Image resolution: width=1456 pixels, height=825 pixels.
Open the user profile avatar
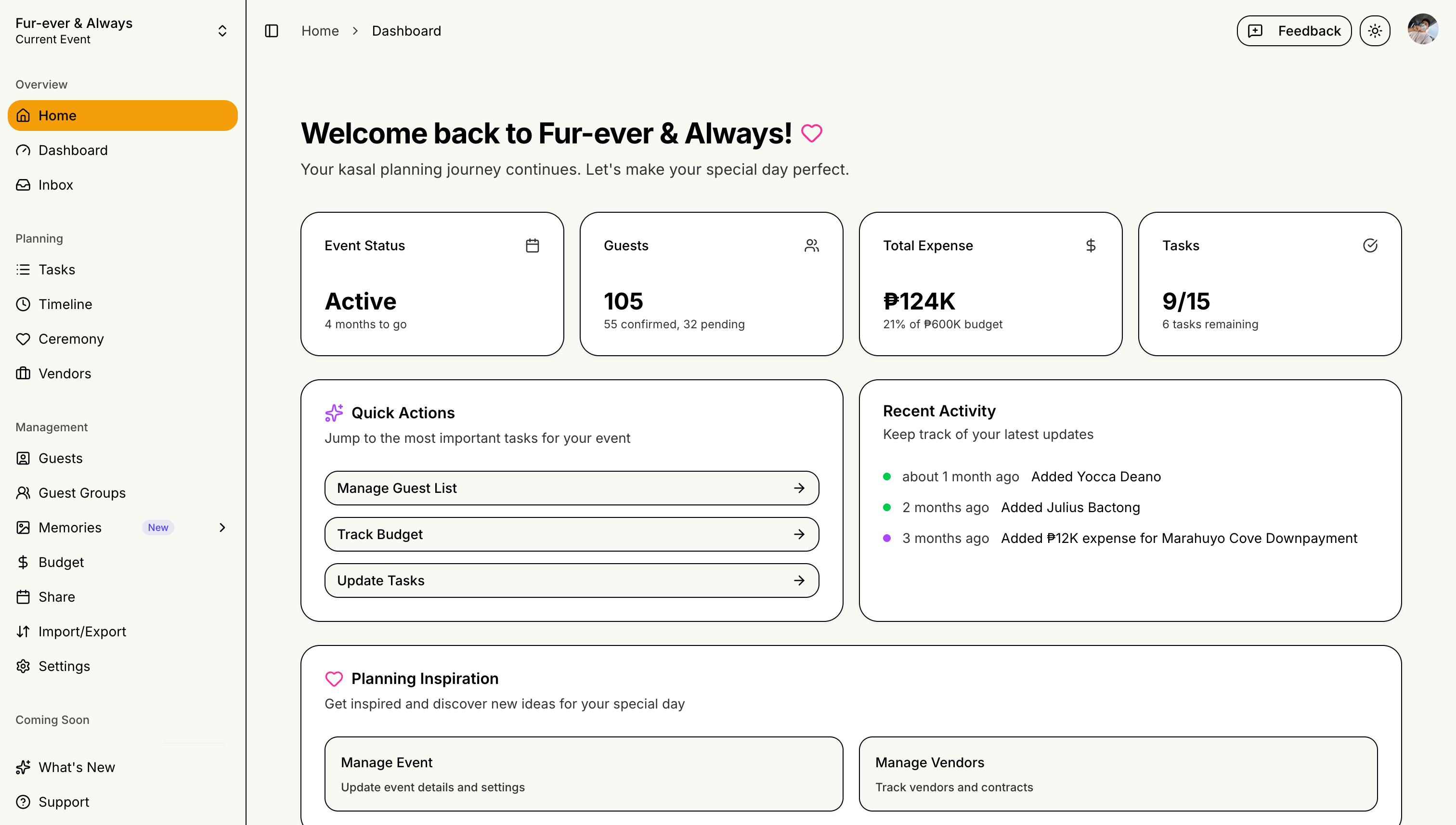click(1423, 29)
